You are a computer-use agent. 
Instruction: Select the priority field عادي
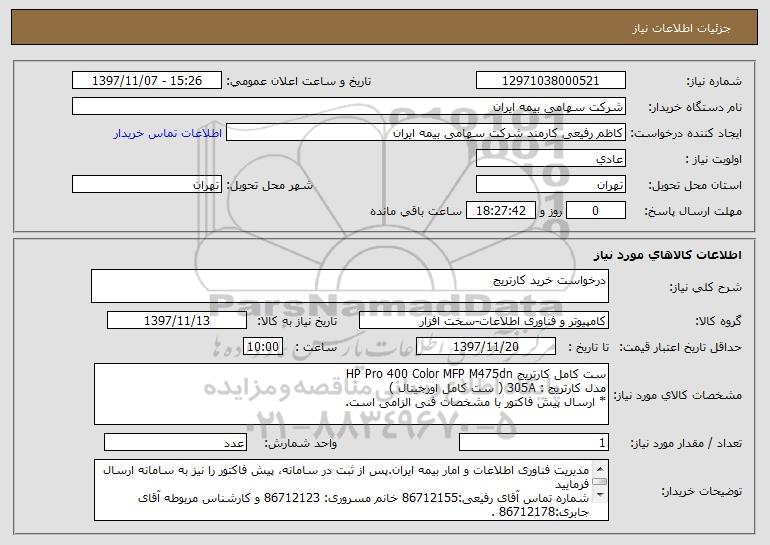pos(550,158)
